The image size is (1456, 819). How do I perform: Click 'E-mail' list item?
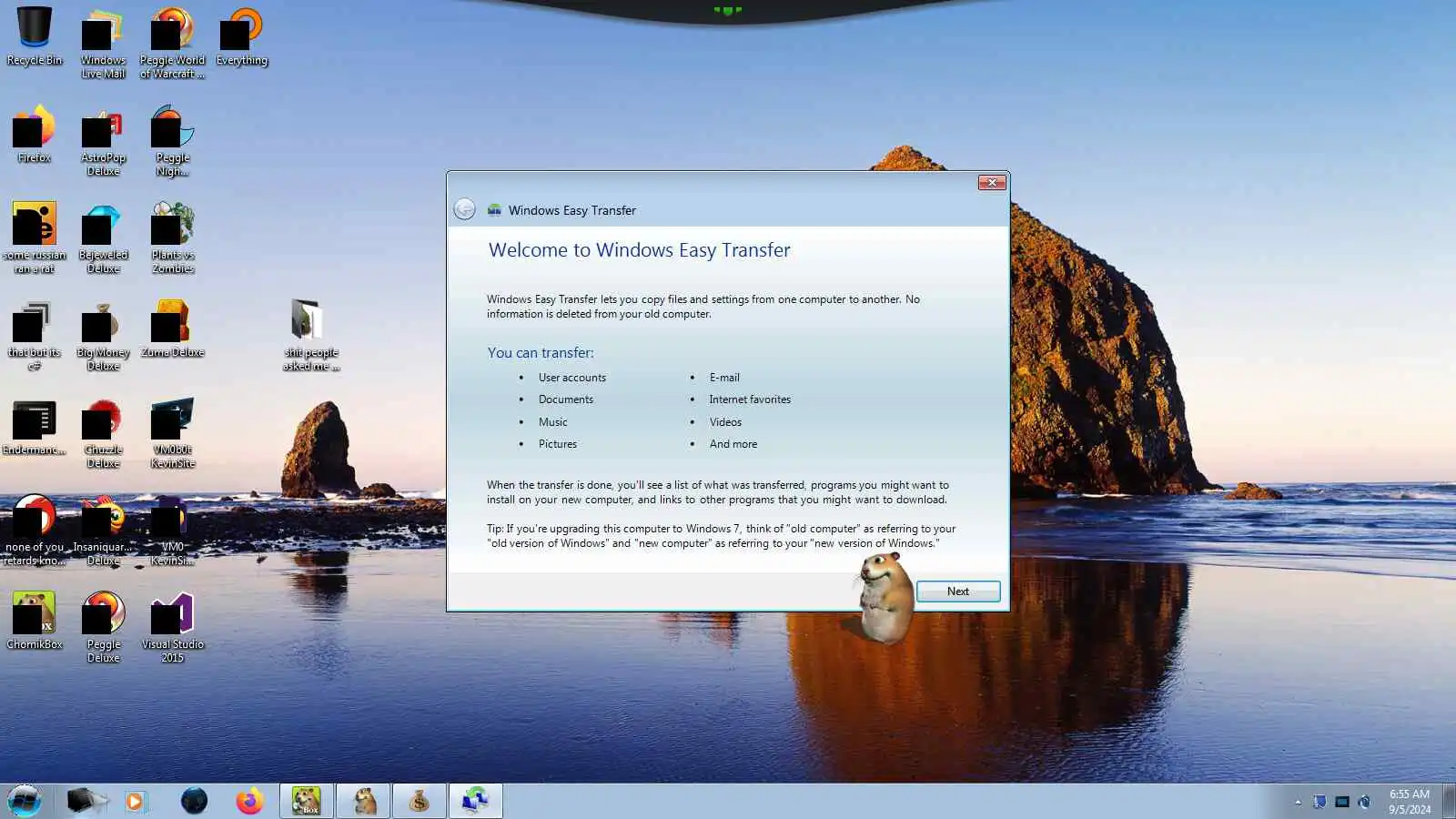pos(725,378)
